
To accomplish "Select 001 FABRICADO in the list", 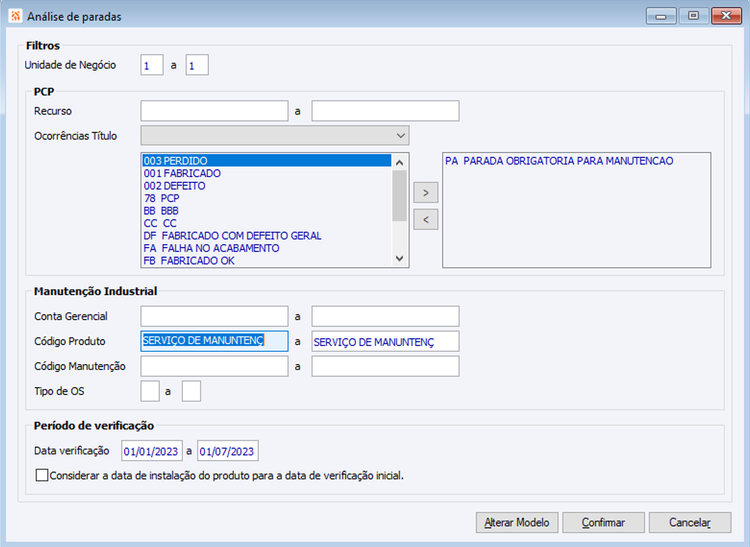I will click(x=266, y=173).
